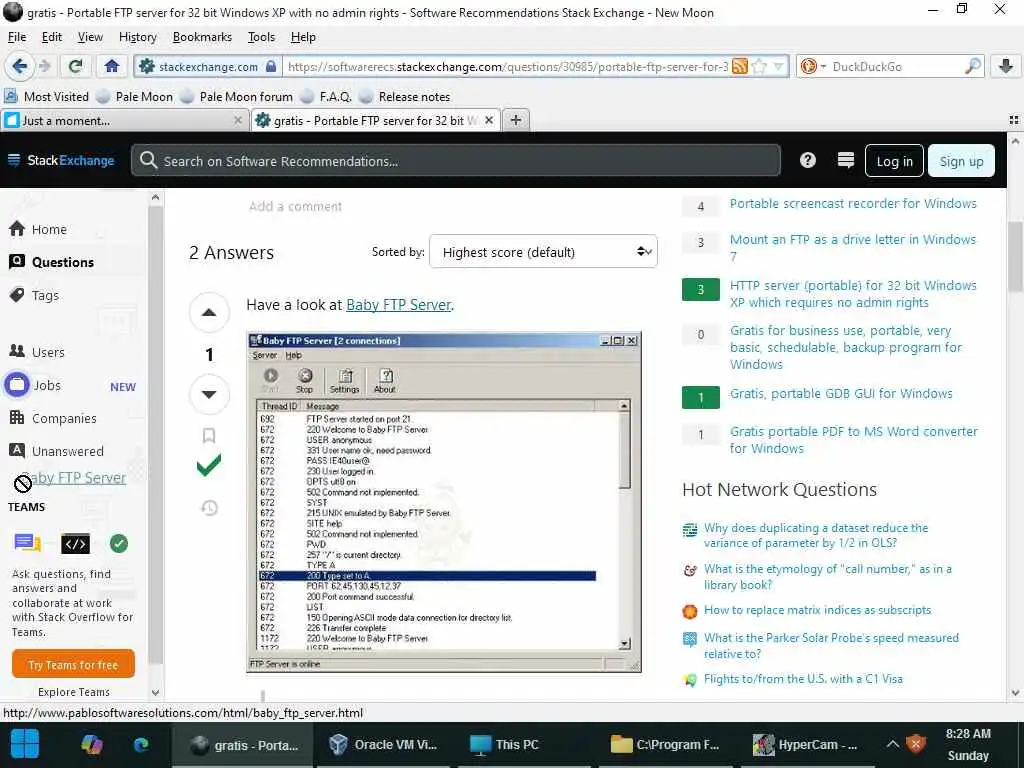The width and height of the screenshot is (1024, 768).
Task: Launch Copilot from the taskbar
Action: point(91,744)
